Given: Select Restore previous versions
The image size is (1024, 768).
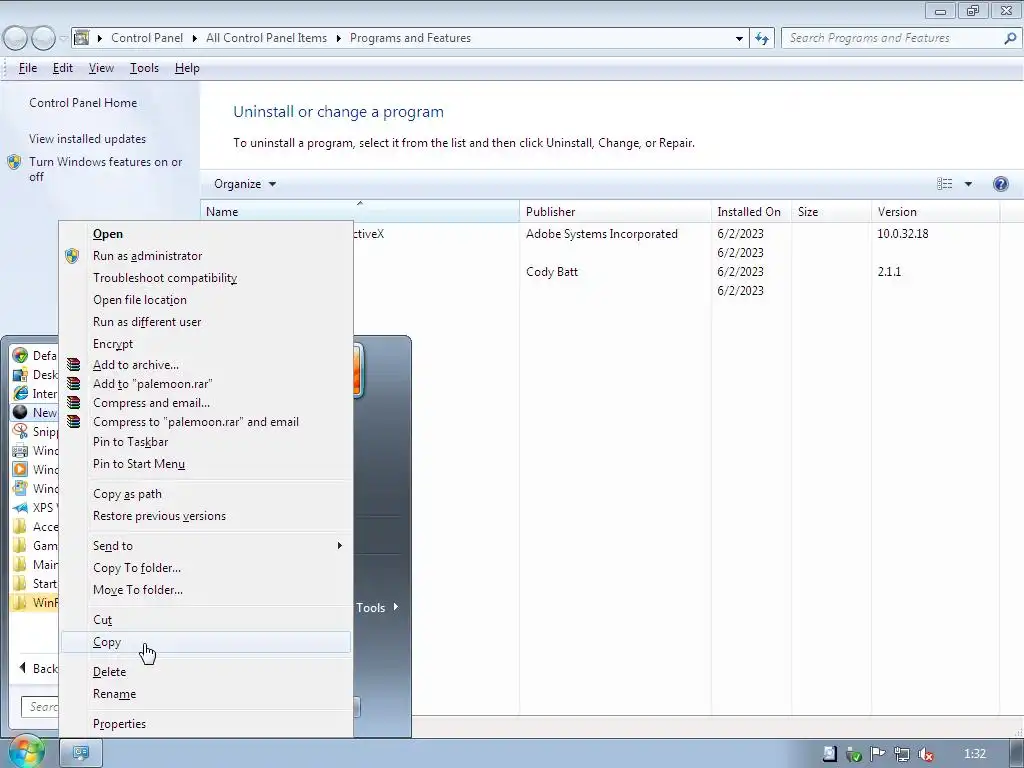Looking at the screenshot, I should pyautogui.click(x=206, y=516).
